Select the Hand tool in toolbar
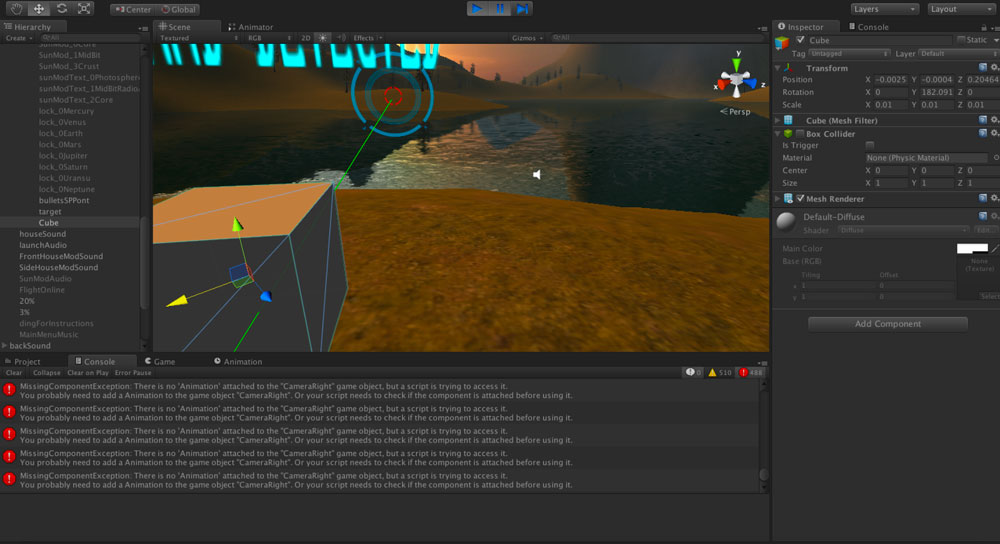Viewport: 1000px width, 544px height. [x=16, y=9]
